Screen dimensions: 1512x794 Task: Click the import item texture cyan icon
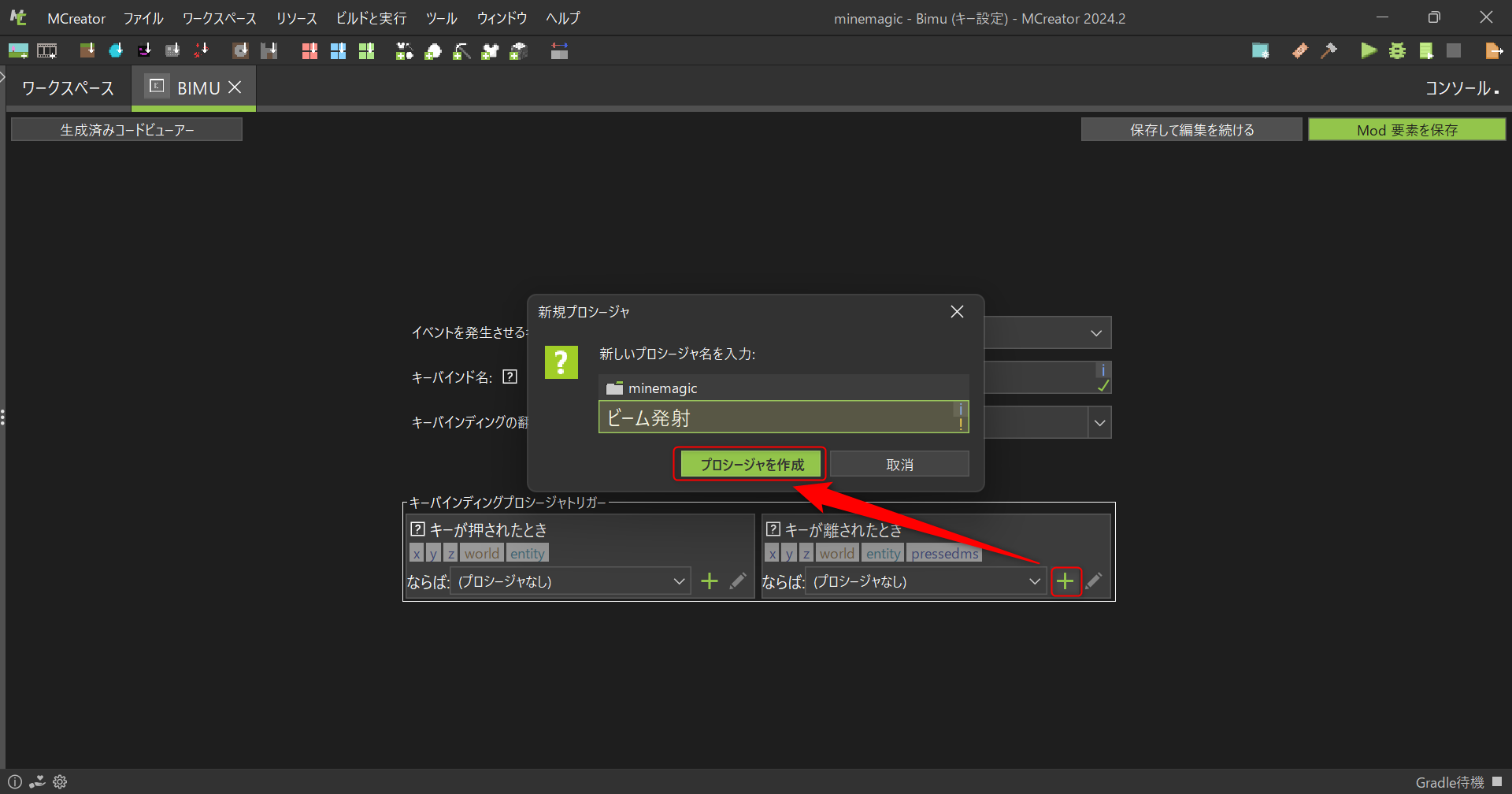point(116,51)
